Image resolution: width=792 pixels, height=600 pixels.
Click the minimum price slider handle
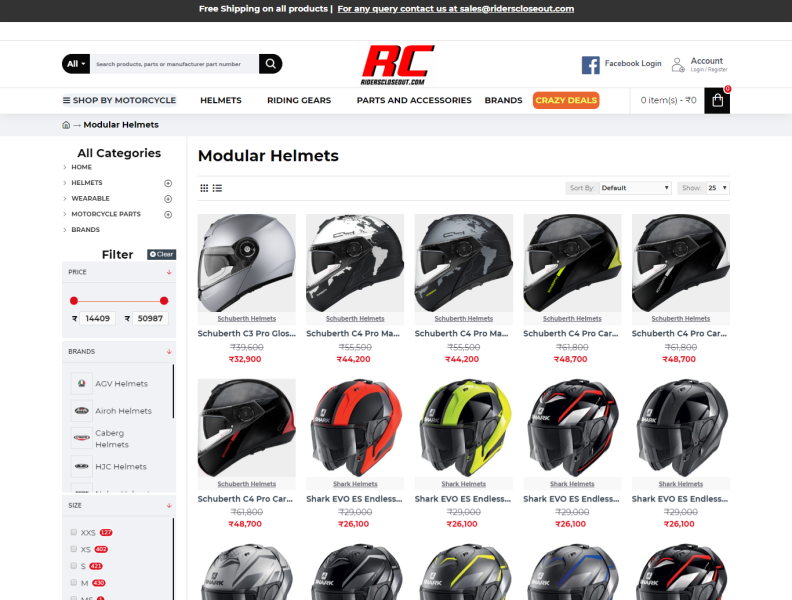(x=74, y=301)
